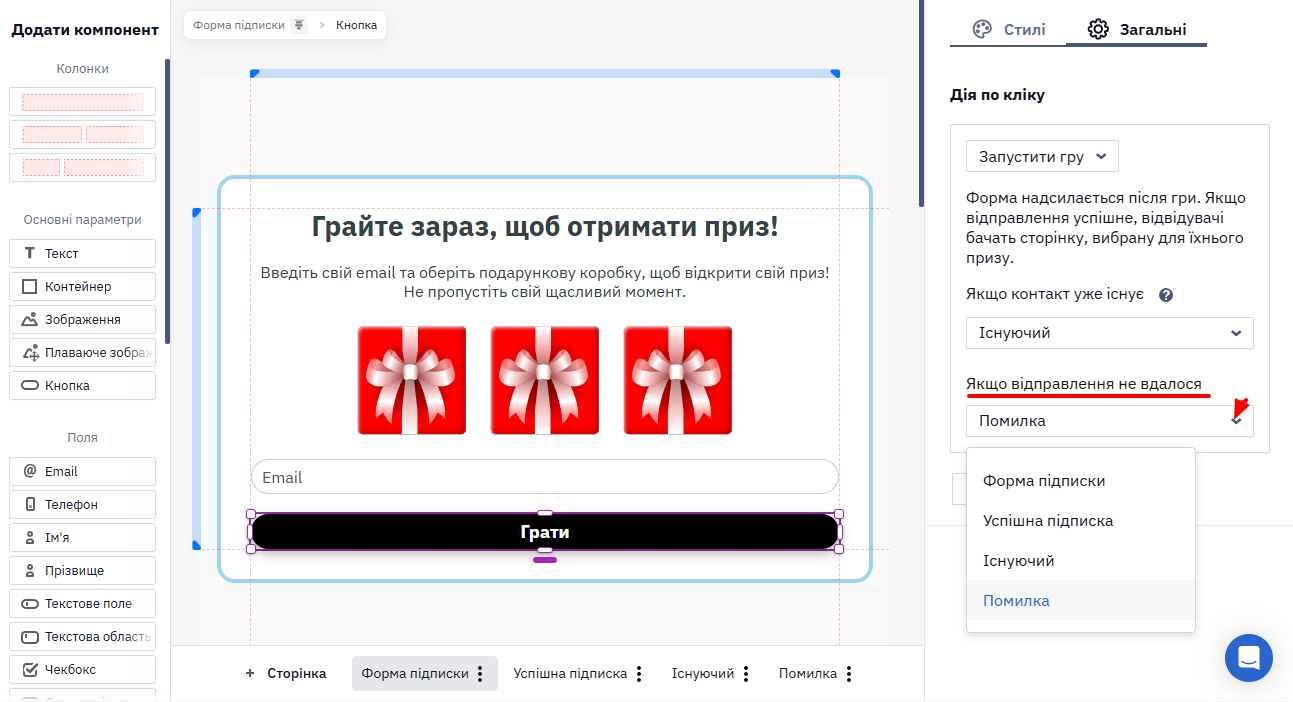The image size is (1293, 702).
Task: Add a Текст component
Action: tap(82, 253)
